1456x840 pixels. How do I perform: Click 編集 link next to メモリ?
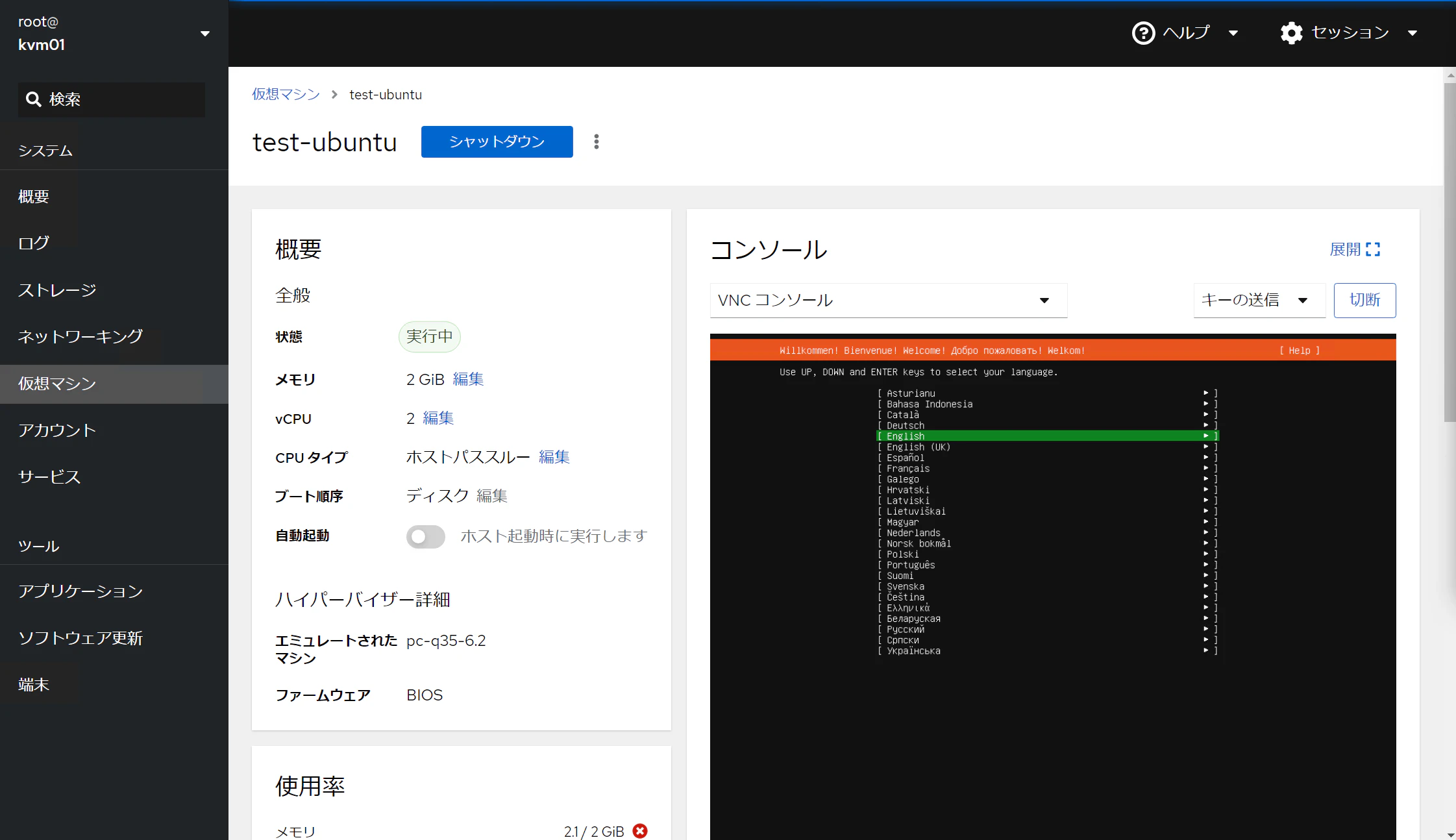coord(468,379)
